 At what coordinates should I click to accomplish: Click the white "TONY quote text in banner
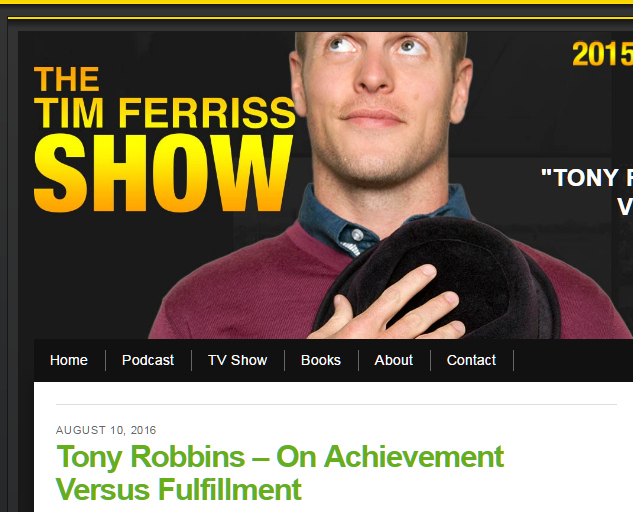click(586, 178)
